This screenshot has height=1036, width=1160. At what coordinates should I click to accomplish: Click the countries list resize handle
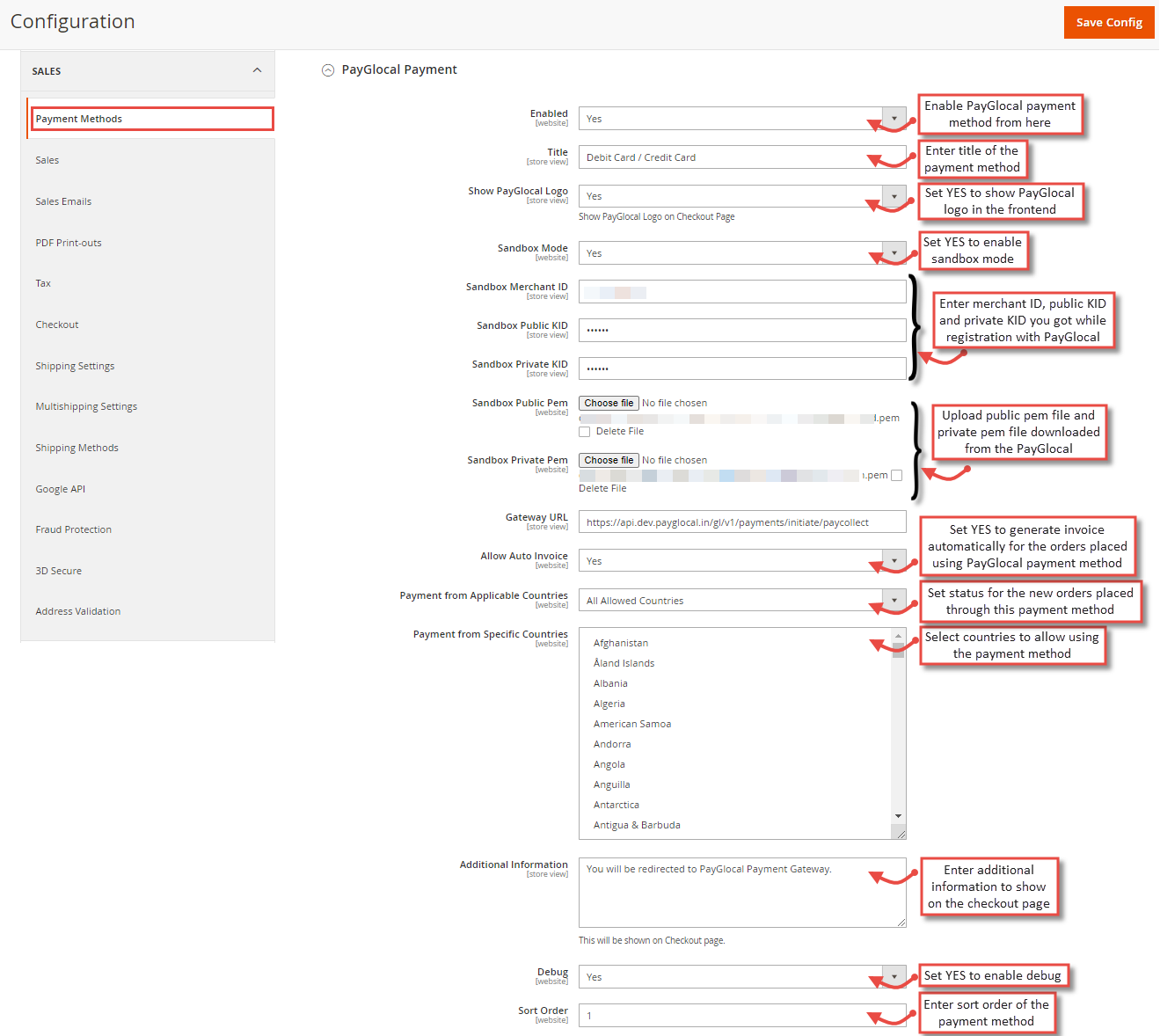tap(901, 834)
